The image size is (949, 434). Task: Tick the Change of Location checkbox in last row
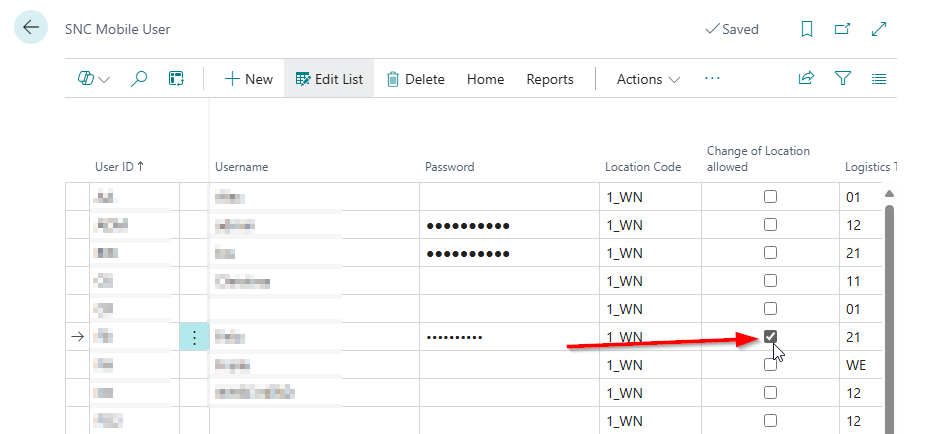click(x=770, y=421)
